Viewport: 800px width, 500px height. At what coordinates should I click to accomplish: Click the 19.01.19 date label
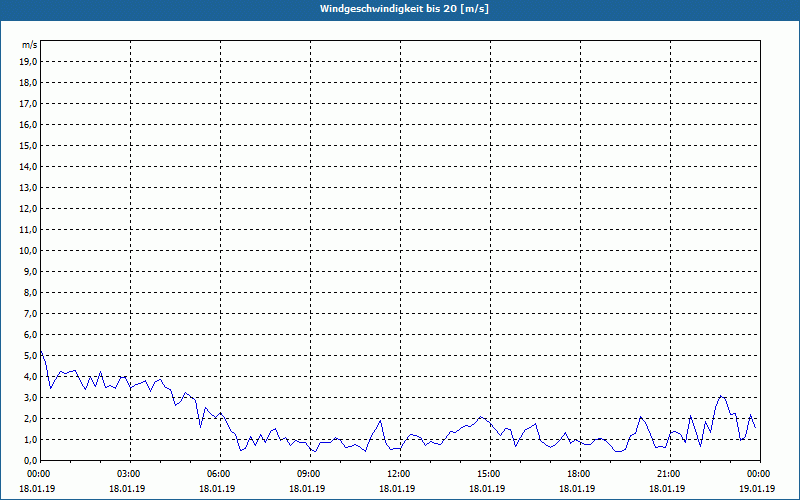[x=758, y=489]
